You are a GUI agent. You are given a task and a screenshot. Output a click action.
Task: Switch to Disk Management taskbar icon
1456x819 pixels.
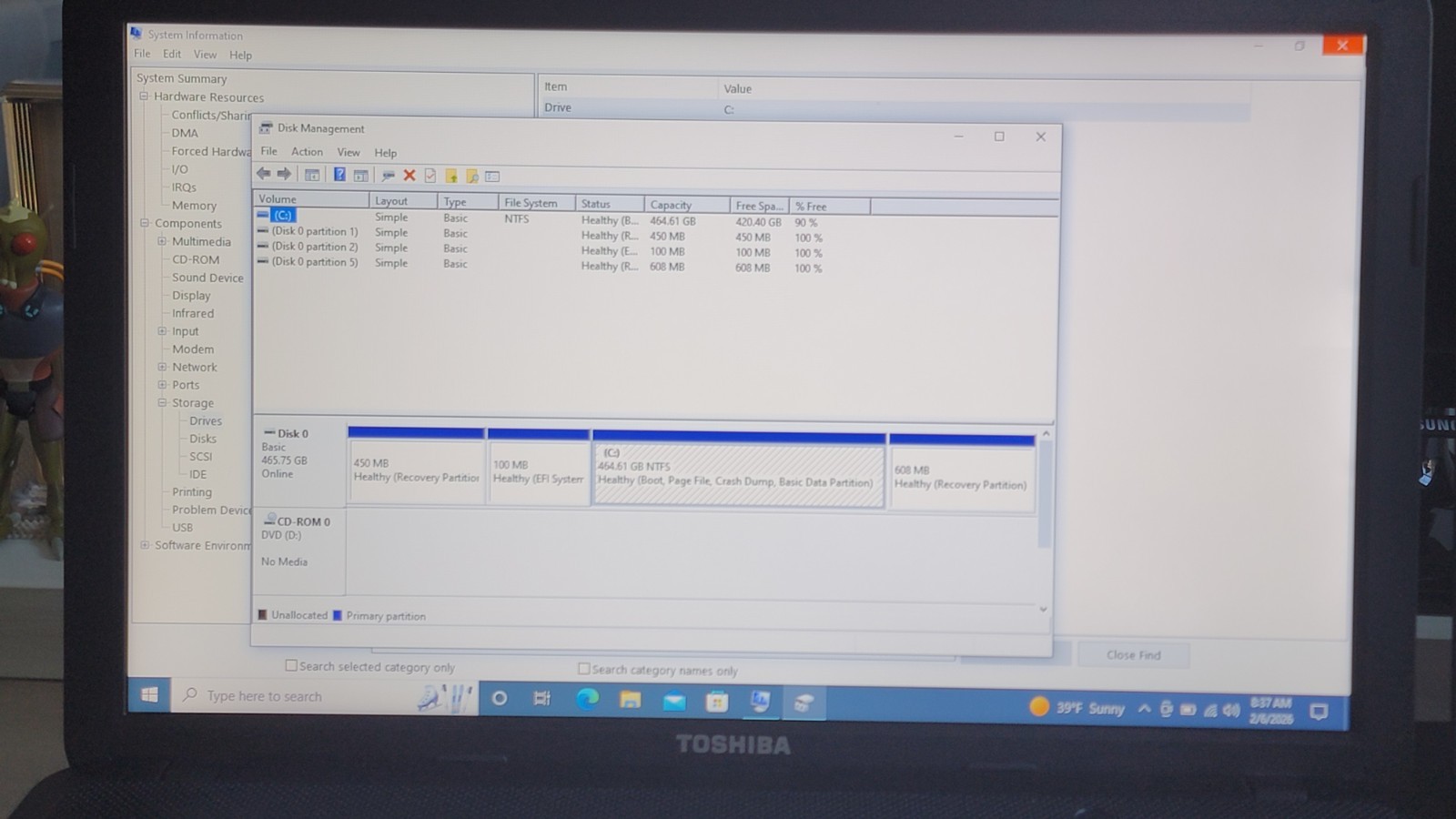click(x=804, y=703)
